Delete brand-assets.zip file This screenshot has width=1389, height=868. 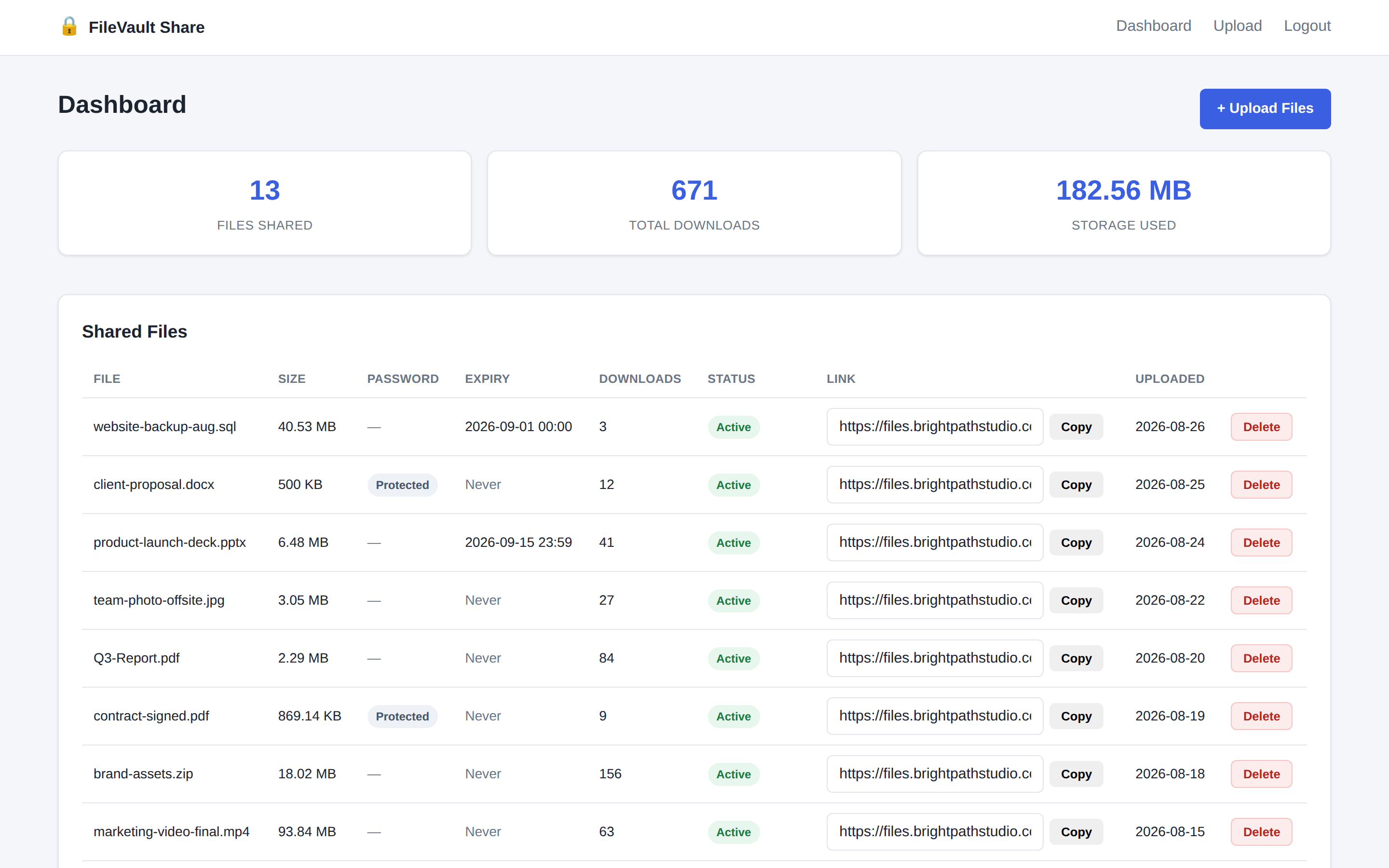pyautogui.click(x=1262, y=774)
